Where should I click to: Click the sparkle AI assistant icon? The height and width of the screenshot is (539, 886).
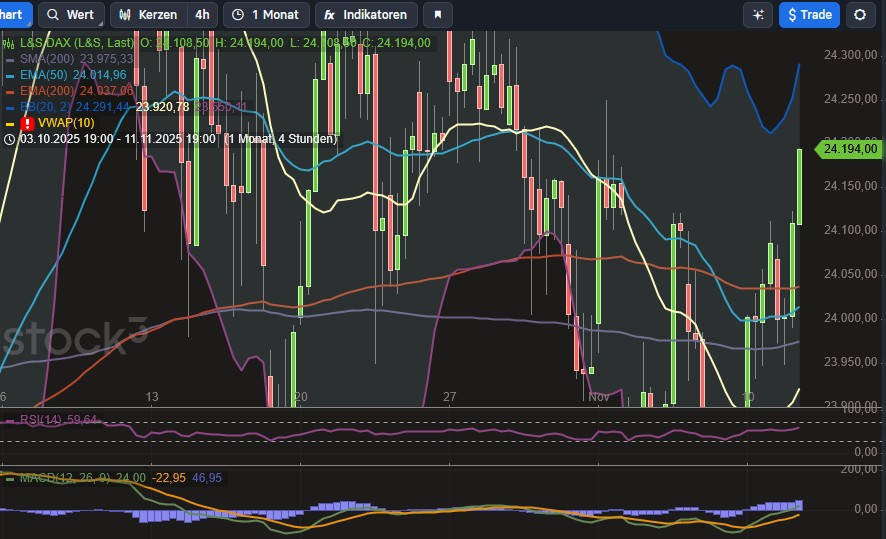point(757,15)
